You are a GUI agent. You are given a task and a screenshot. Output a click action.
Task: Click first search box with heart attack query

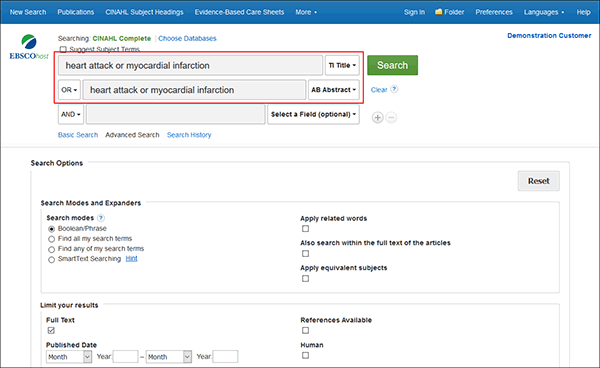pos(191,65)
